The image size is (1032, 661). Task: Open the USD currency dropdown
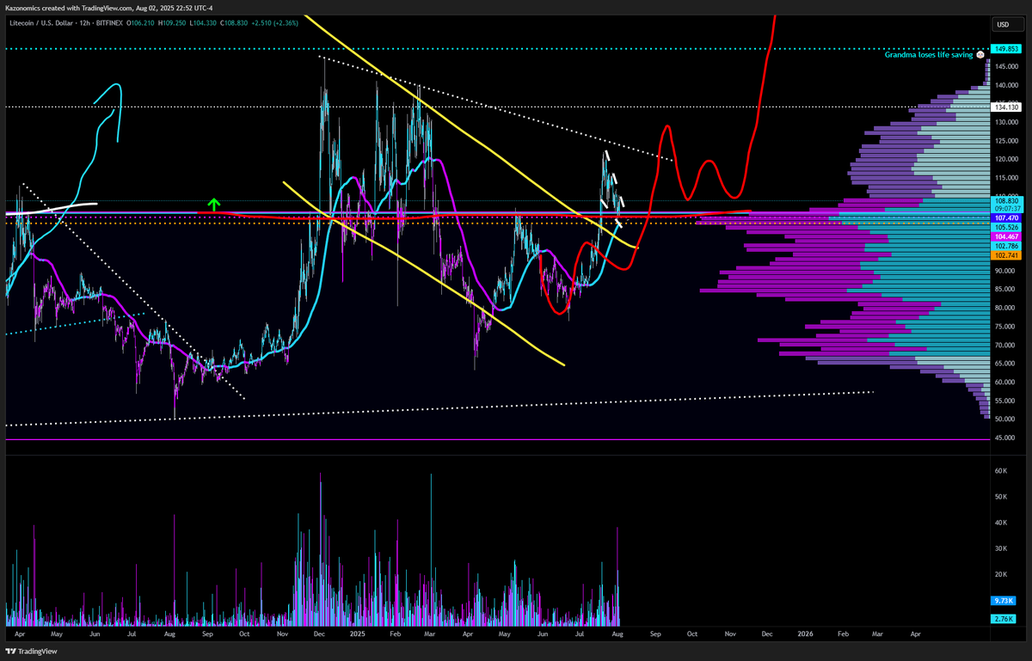(1002, 24)
